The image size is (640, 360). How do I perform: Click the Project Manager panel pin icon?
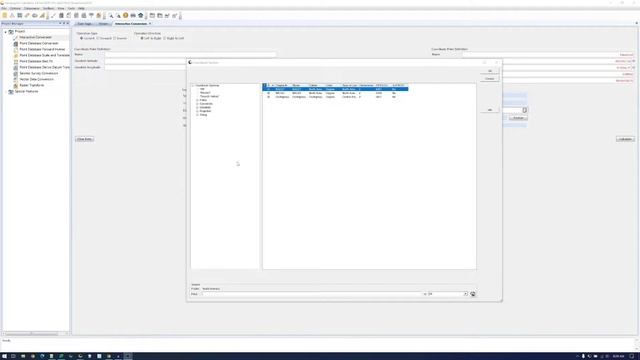(64, 24)
